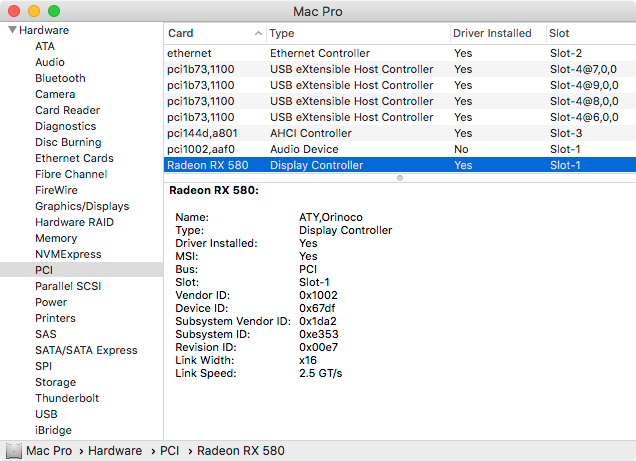Screen dimensions: 636x461
Task: Sort by Driver Installed column header
Action: pyautogui.click(x=498, y=33)
